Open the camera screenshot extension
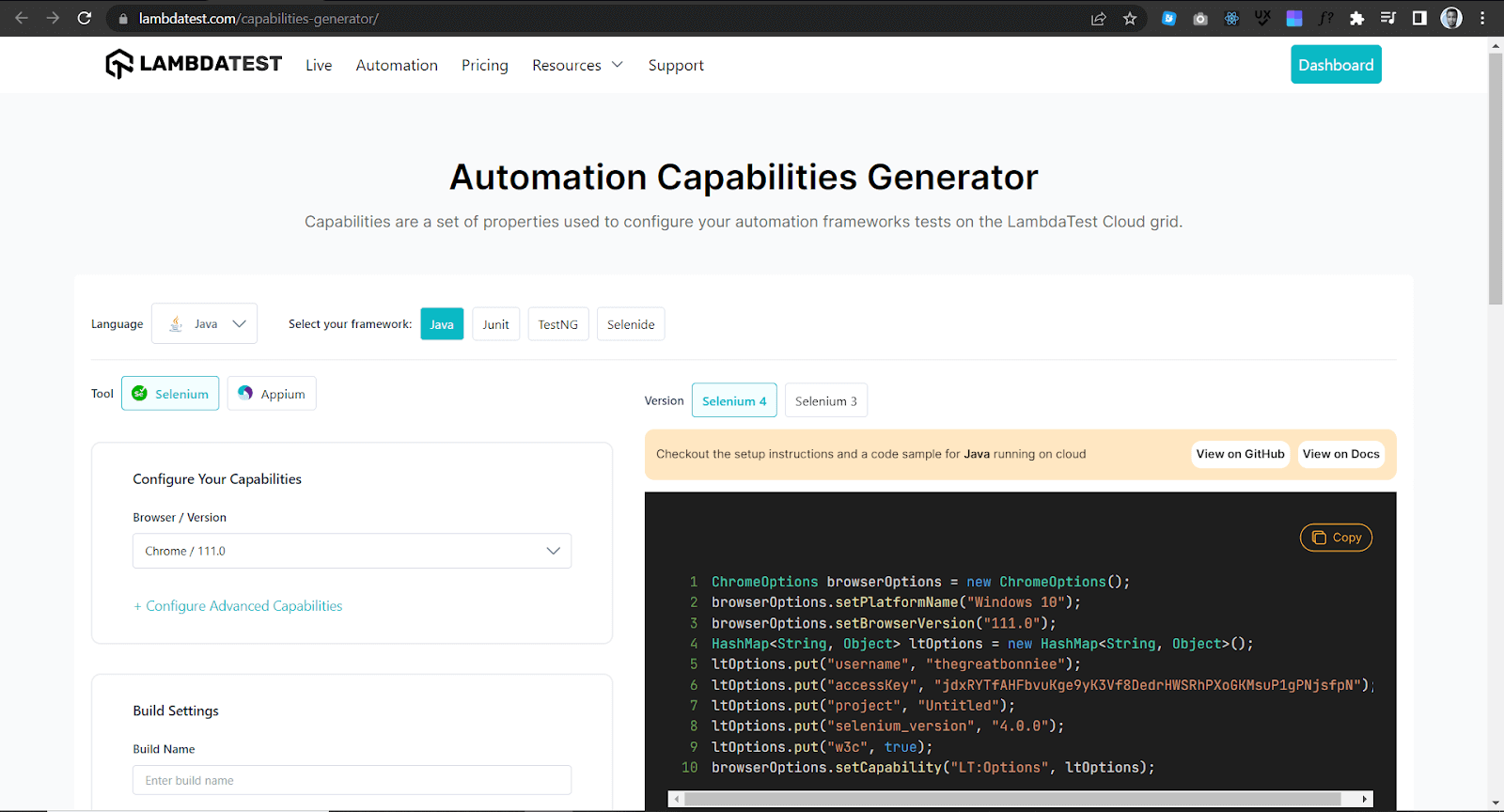The image size is (1504, 812). (1200, 19)
